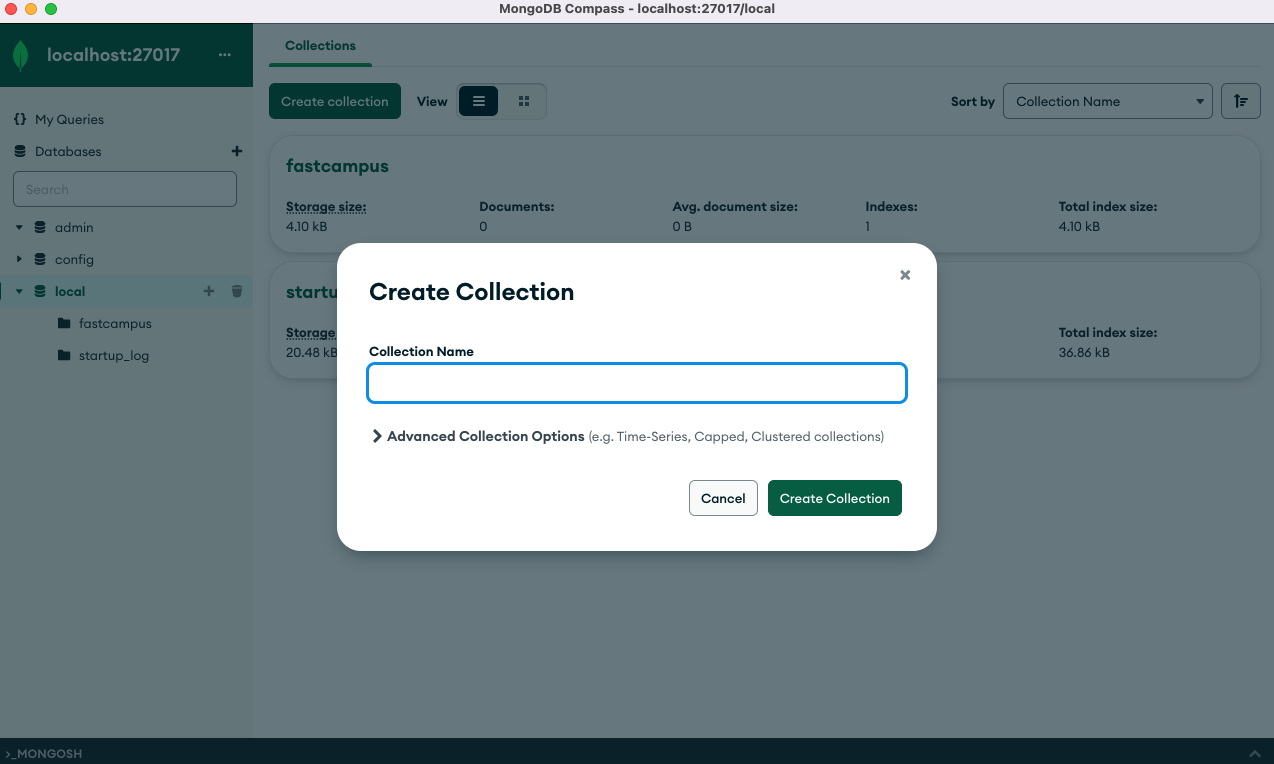Click the Storage size label in fastcampus card

pyautogui.click(x=326, y=207)
